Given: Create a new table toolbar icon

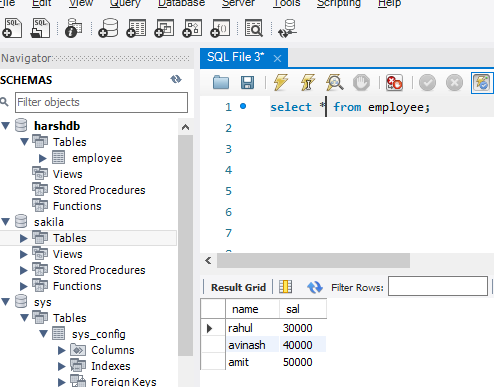Looking at the screenshot, I should coord(136,28).
